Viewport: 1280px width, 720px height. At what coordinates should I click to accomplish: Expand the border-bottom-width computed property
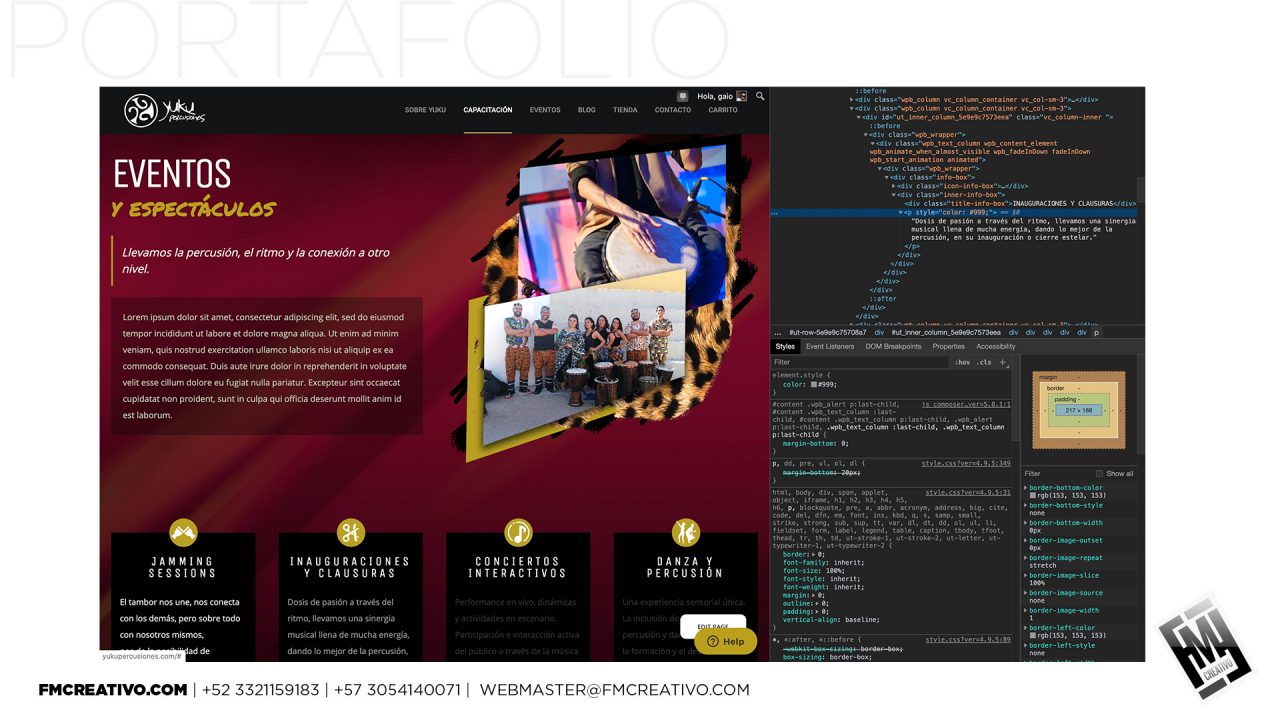(x=1026, y=522)
